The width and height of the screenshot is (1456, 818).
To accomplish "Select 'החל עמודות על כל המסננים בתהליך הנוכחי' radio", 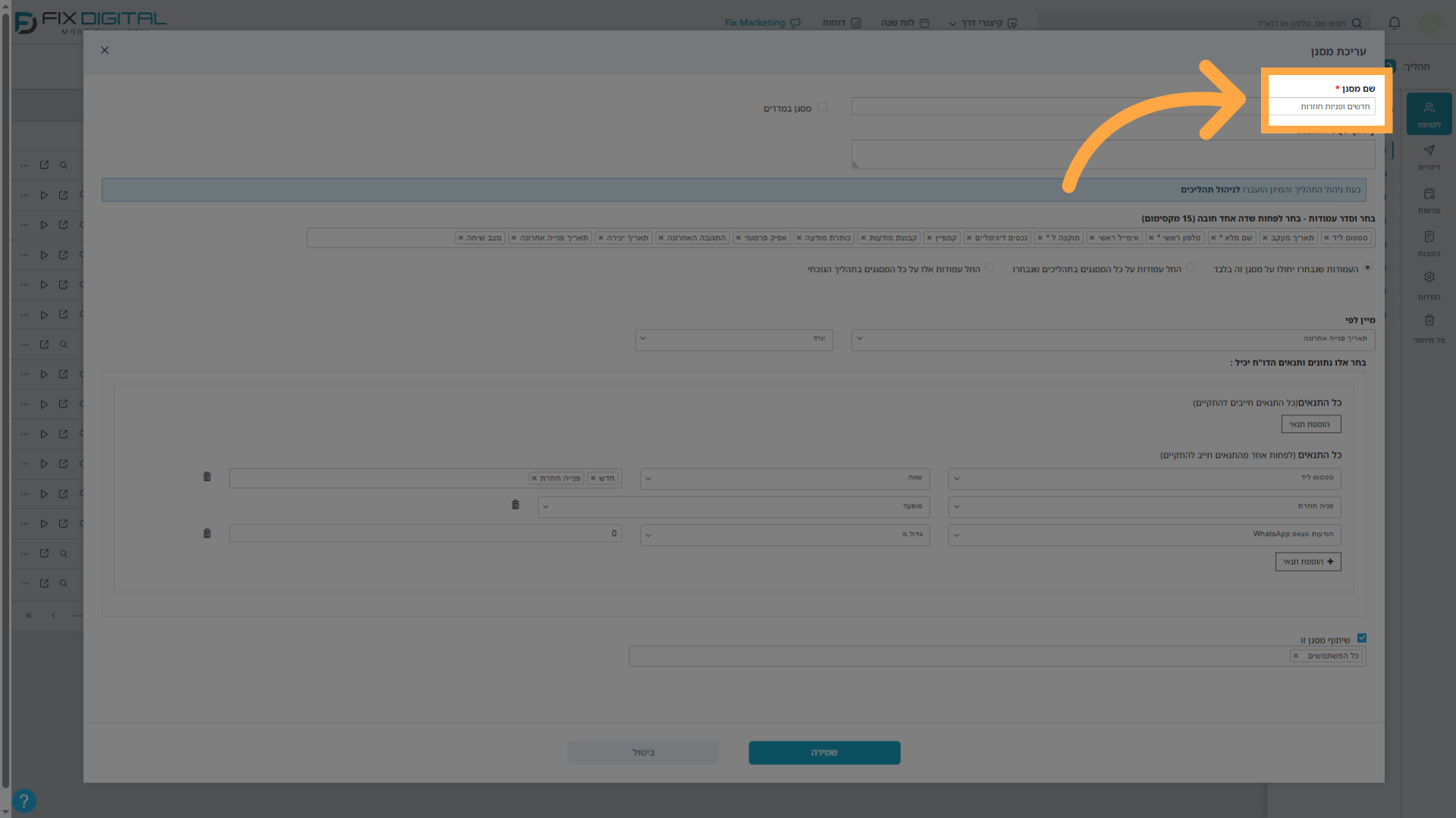I will (x=989, y=268).
